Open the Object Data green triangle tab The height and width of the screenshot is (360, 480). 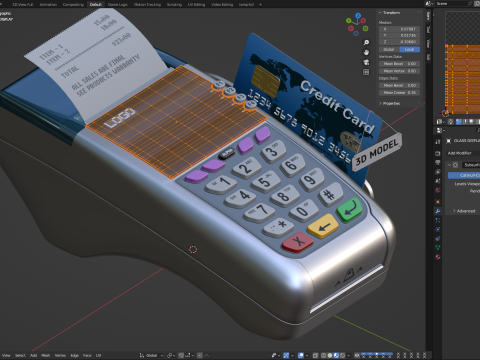click(x=438, y=247)
